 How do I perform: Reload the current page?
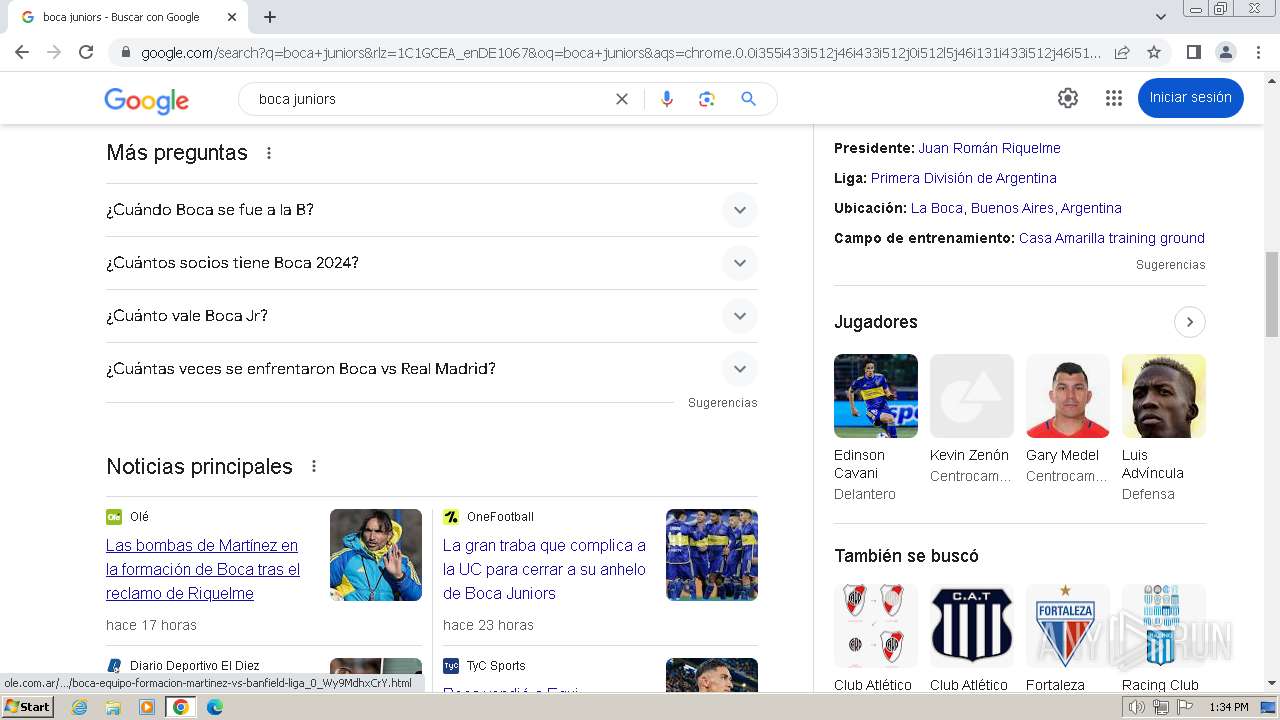[x=86, y=52]
